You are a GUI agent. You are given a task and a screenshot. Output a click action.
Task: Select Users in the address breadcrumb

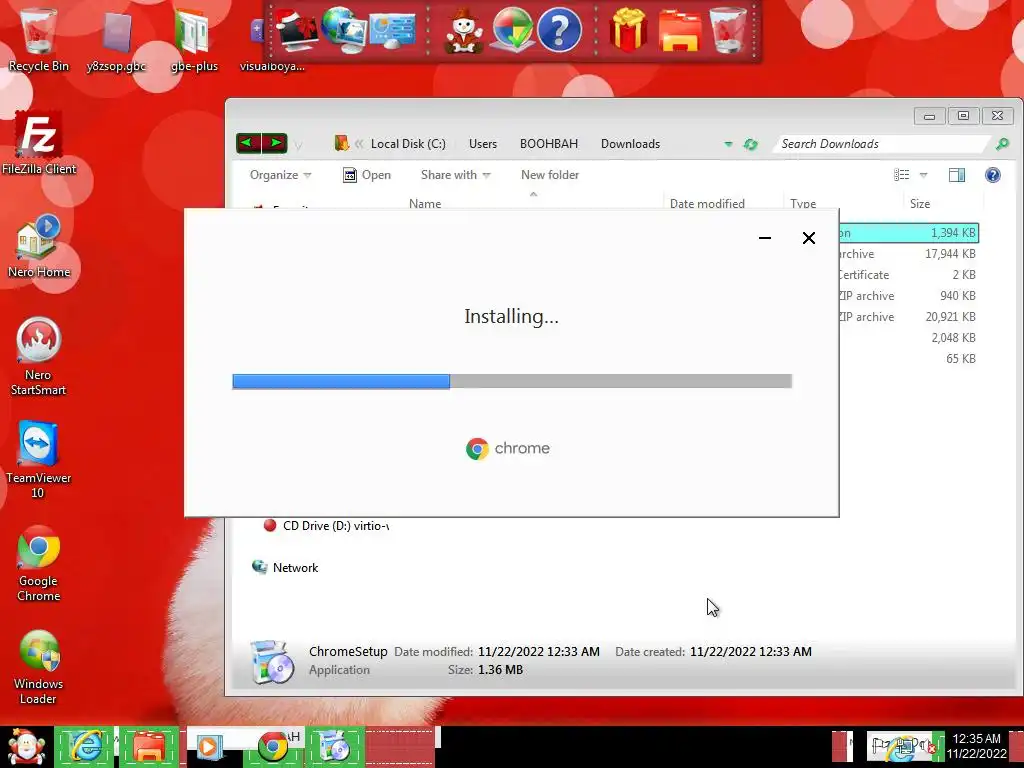tap(483, 144)
